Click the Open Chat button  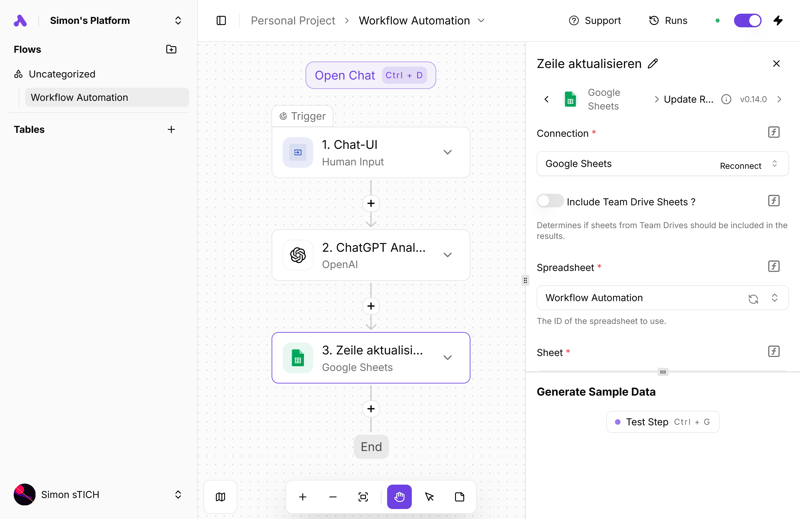click(370, 75)
